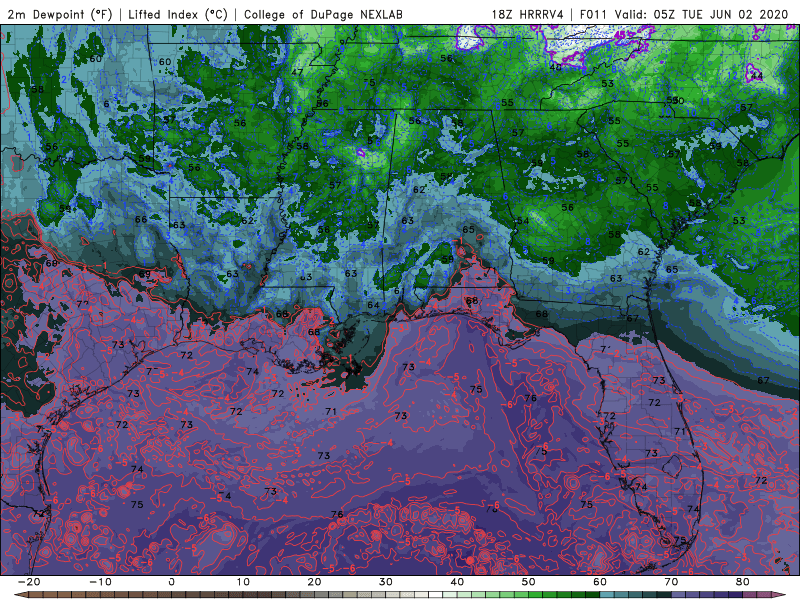Click the '-20' color scale label
The image size is (800, 600).
(29, 582)
